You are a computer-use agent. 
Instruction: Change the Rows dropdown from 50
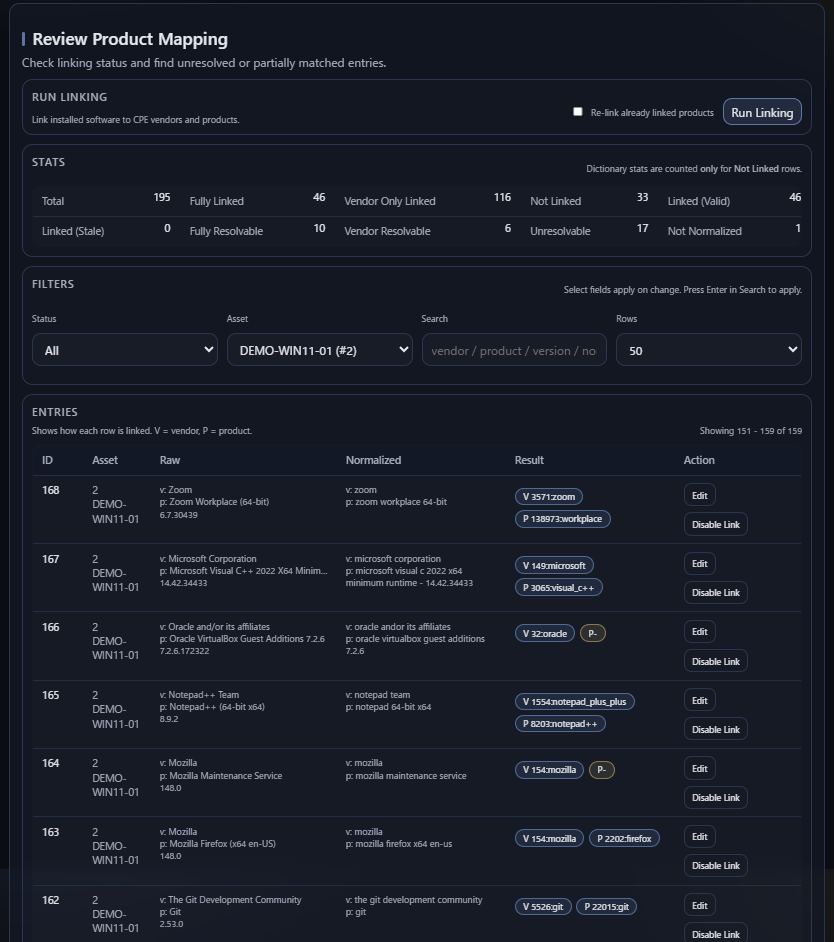click(708, 350)
